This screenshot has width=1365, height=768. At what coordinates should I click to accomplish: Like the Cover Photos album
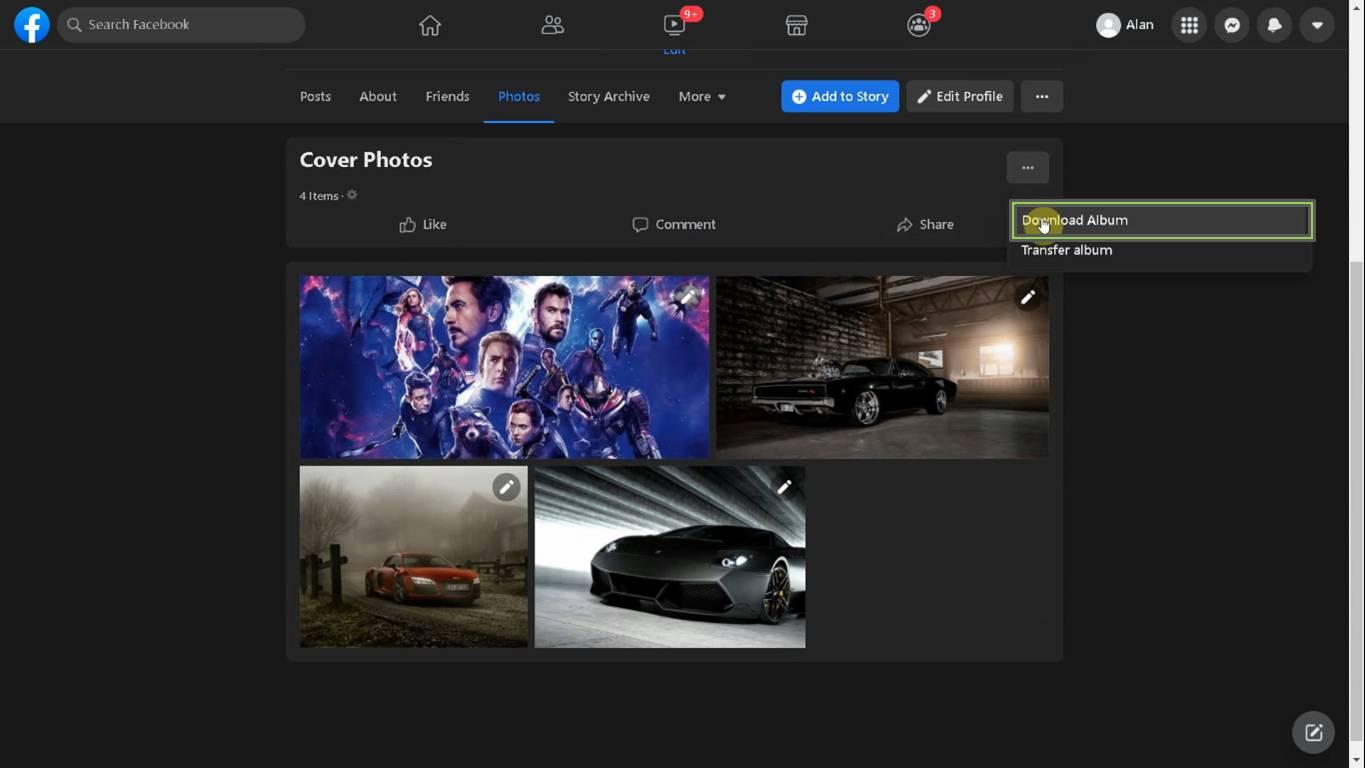(423, 224)
